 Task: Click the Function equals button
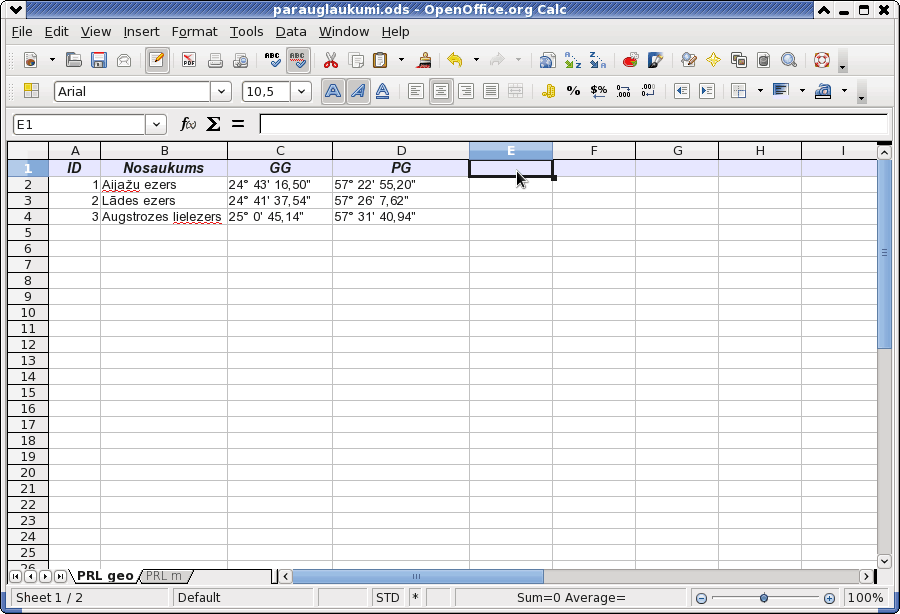pyautogui.click(x=238, y=124)
